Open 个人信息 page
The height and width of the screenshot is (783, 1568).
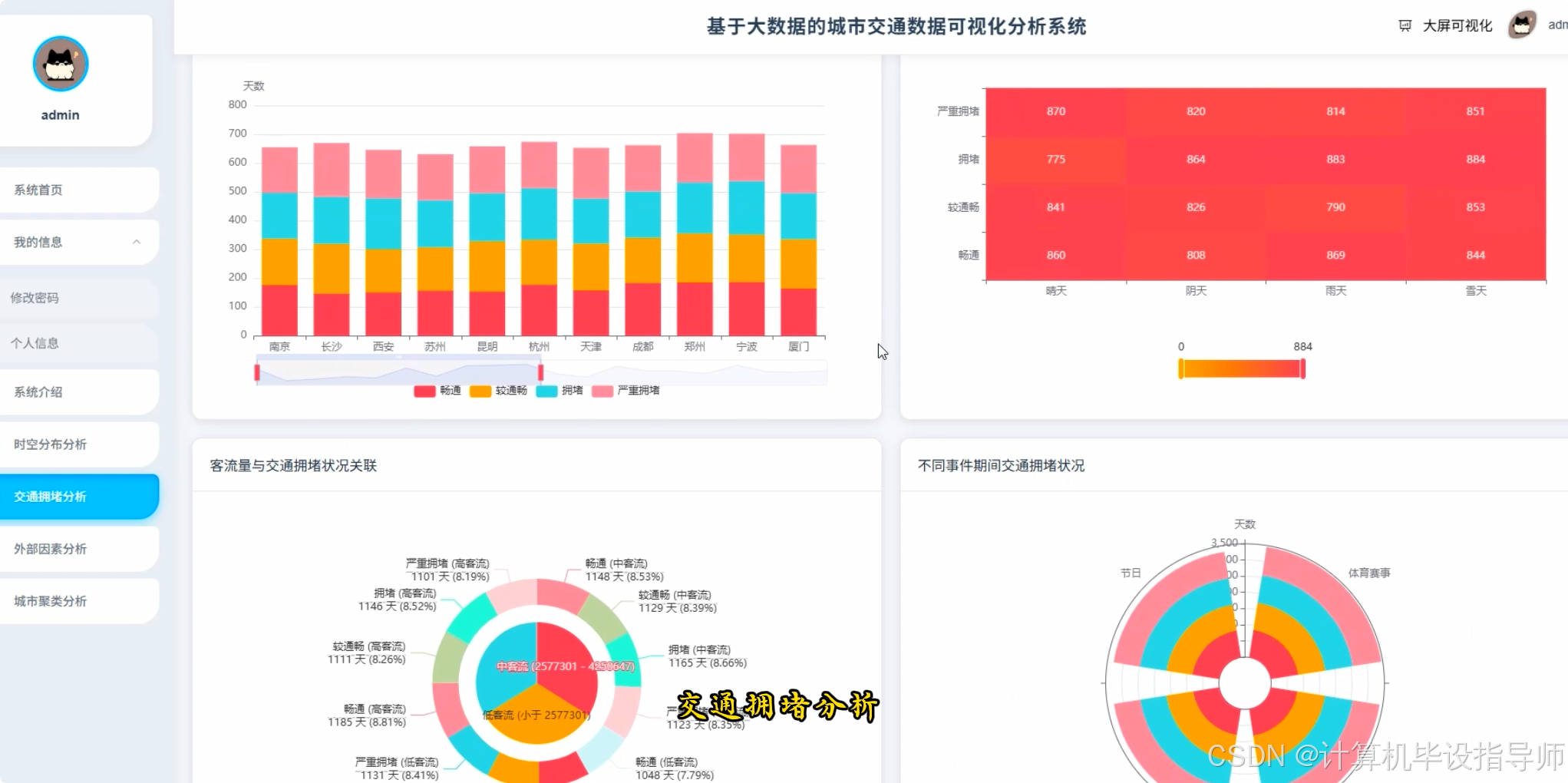79,343
